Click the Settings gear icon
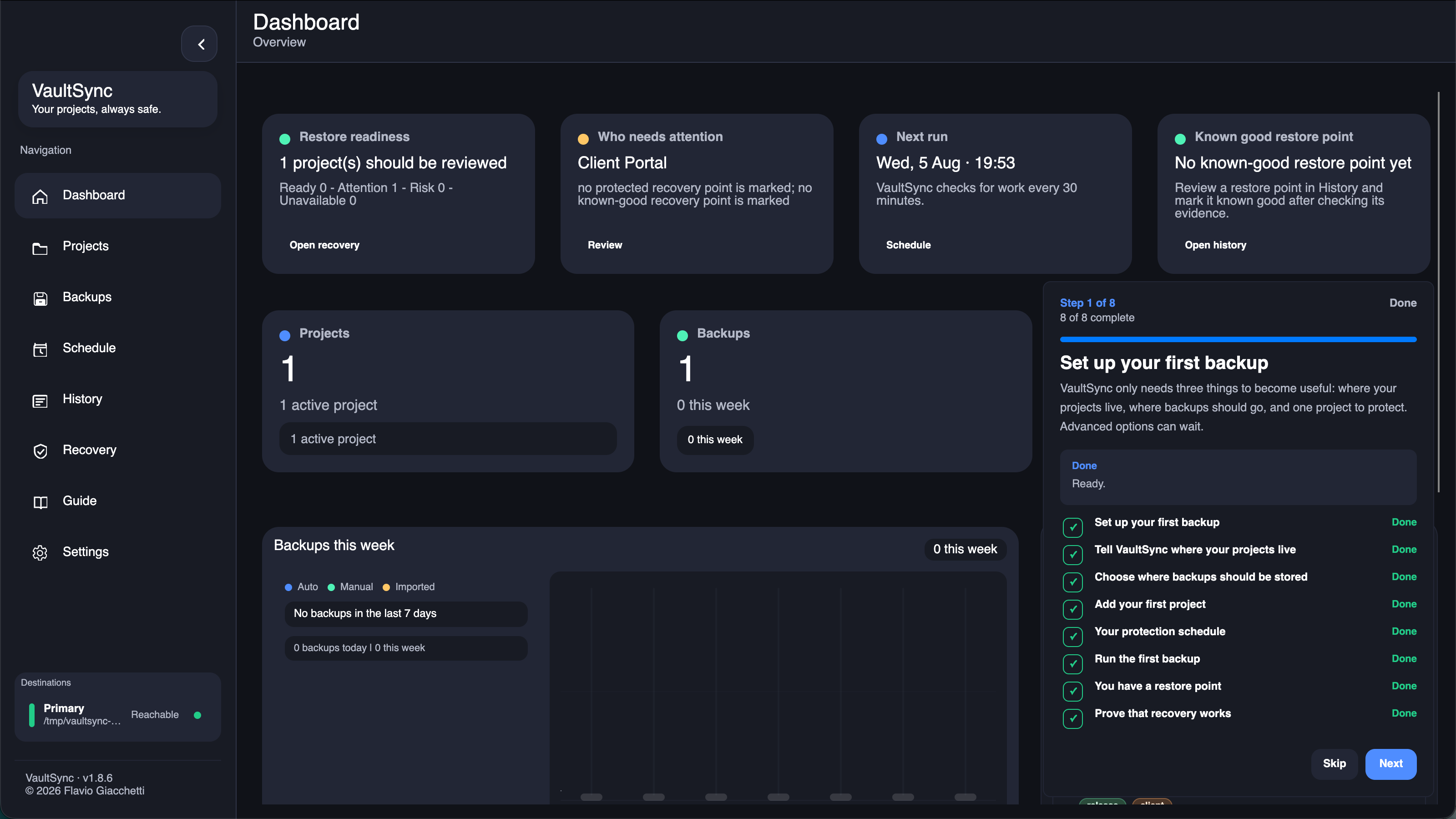The image size is (1456, 819). pyautogui.click(x=40, y=553)
